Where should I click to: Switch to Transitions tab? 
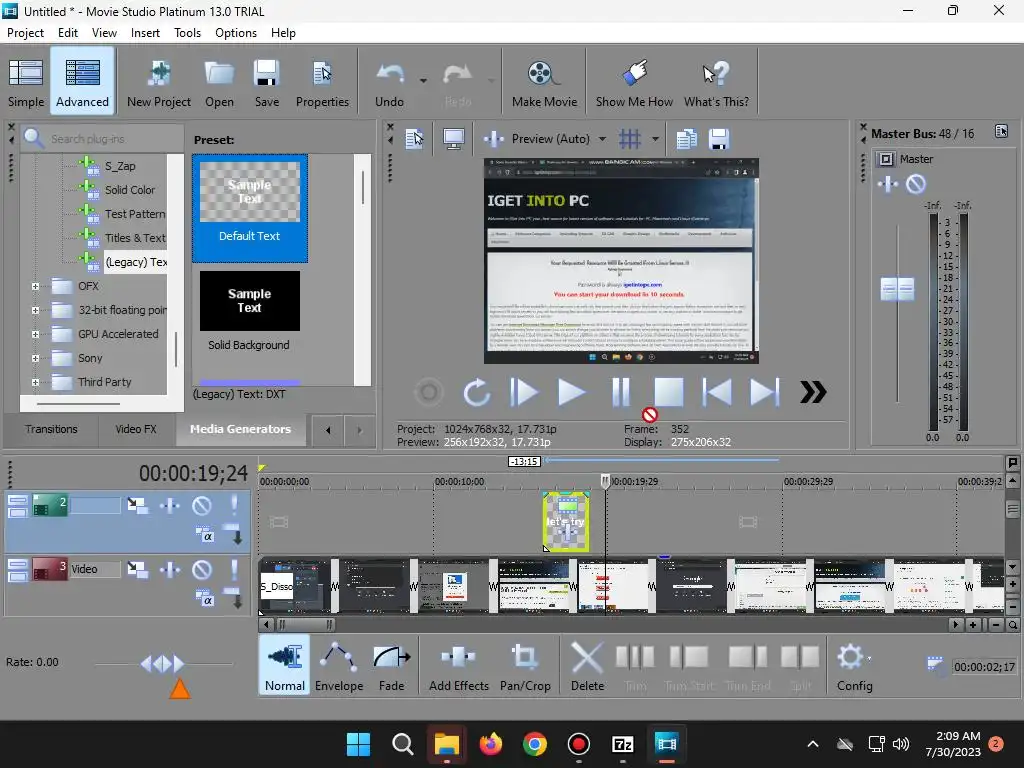(x=52, y=429)
